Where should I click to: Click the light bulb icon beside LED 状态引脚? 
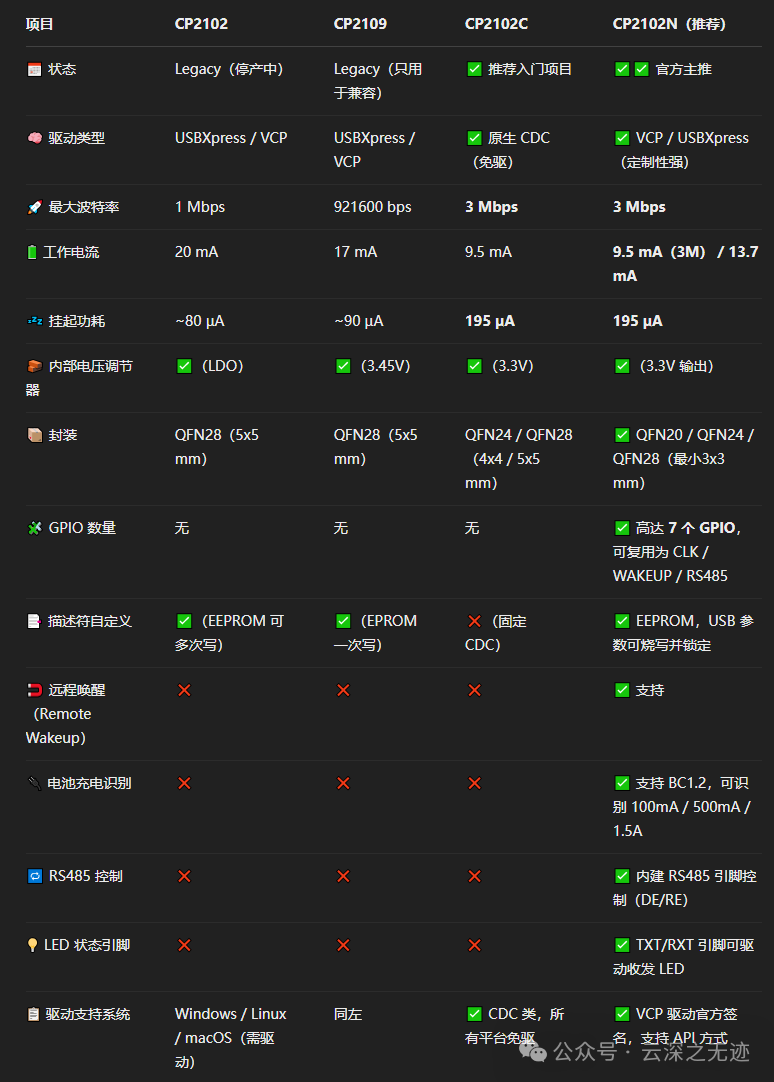coord(32,945)
